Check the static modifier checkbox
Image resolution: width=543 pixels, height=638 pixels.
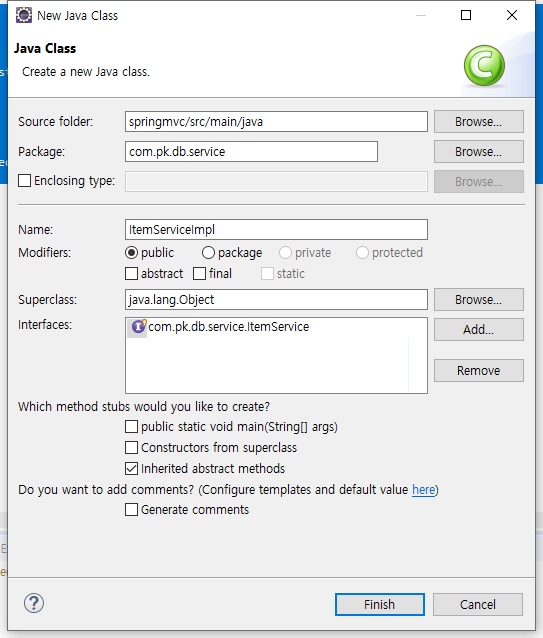(267, 273)
